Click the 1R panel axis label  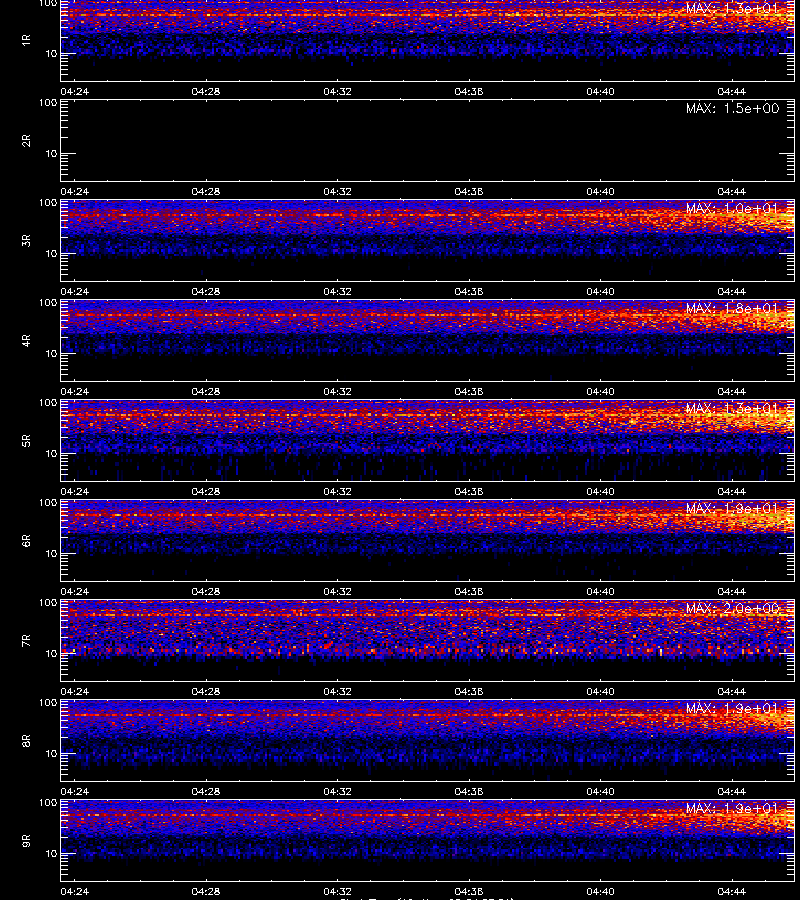[26, 40]
